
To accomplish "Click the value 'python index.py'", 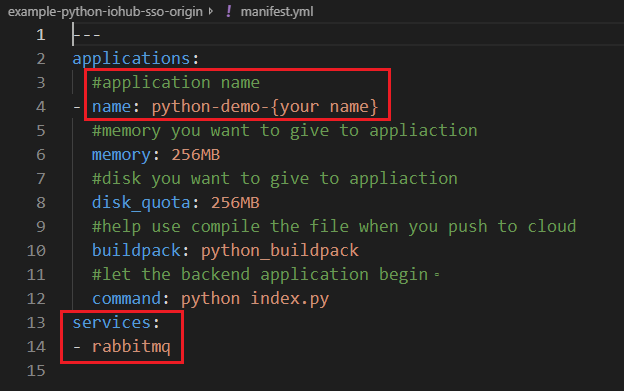I will click(255, 299).
